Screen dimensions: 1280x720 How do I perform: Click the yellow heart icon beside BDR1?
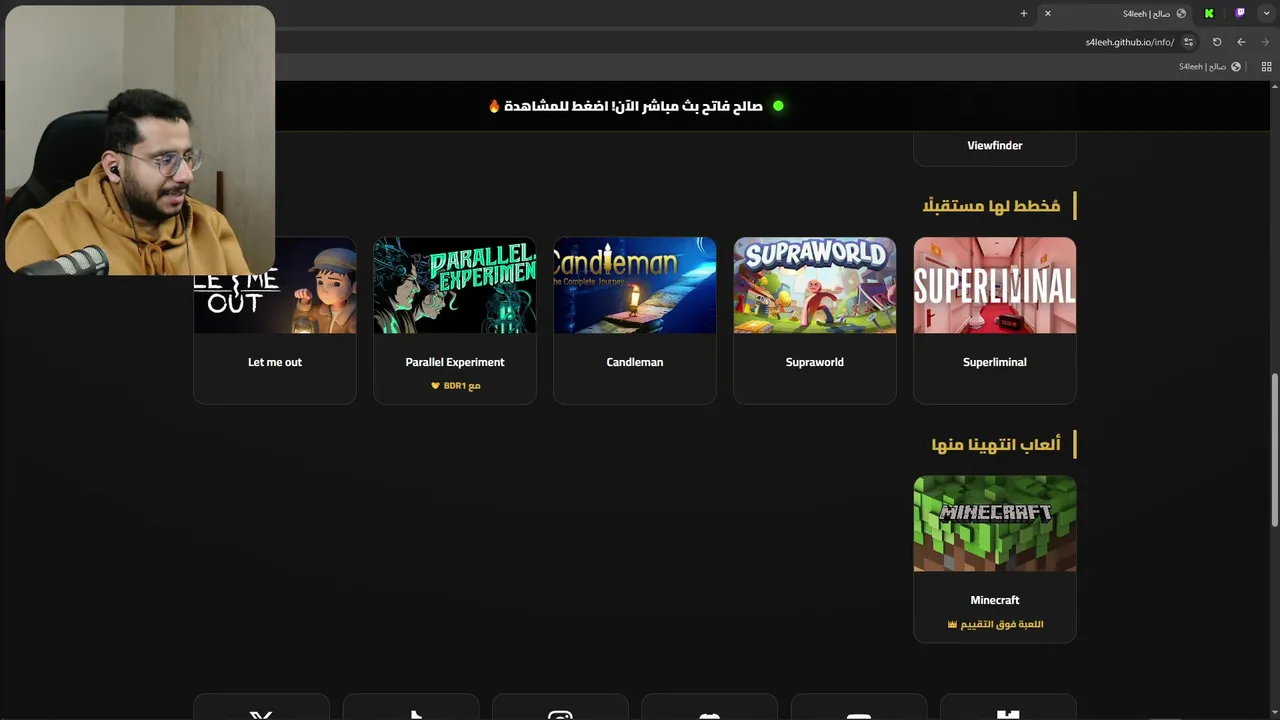435,386
